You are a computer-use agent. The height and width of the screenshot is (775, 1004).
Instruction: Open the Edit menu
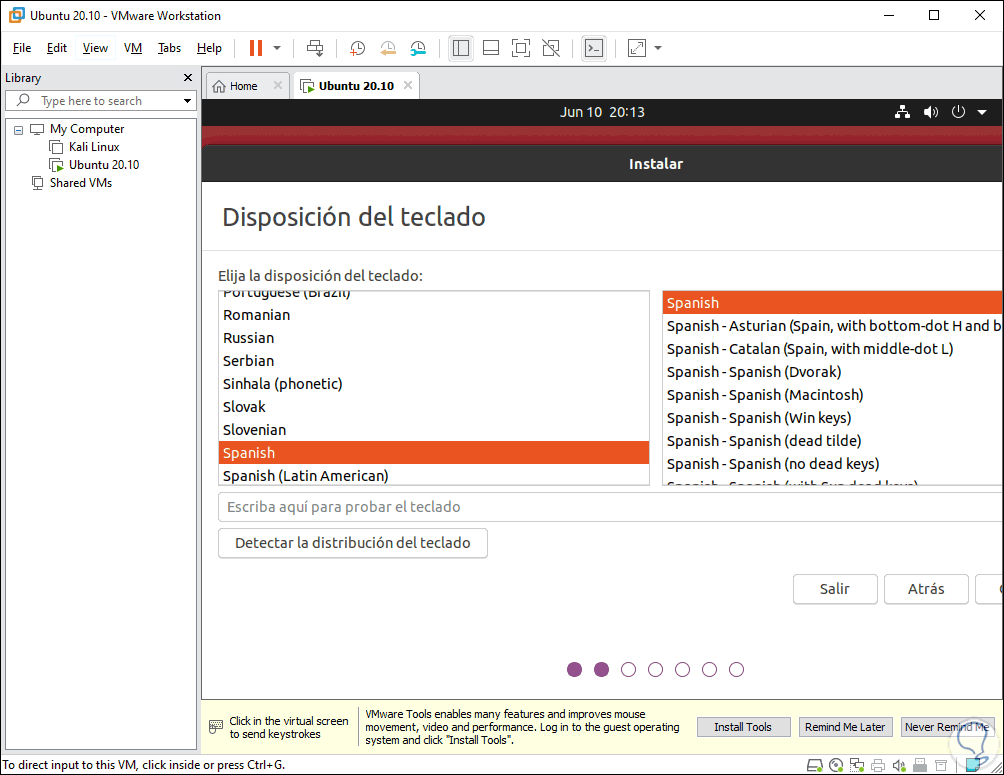pos(56,48)
